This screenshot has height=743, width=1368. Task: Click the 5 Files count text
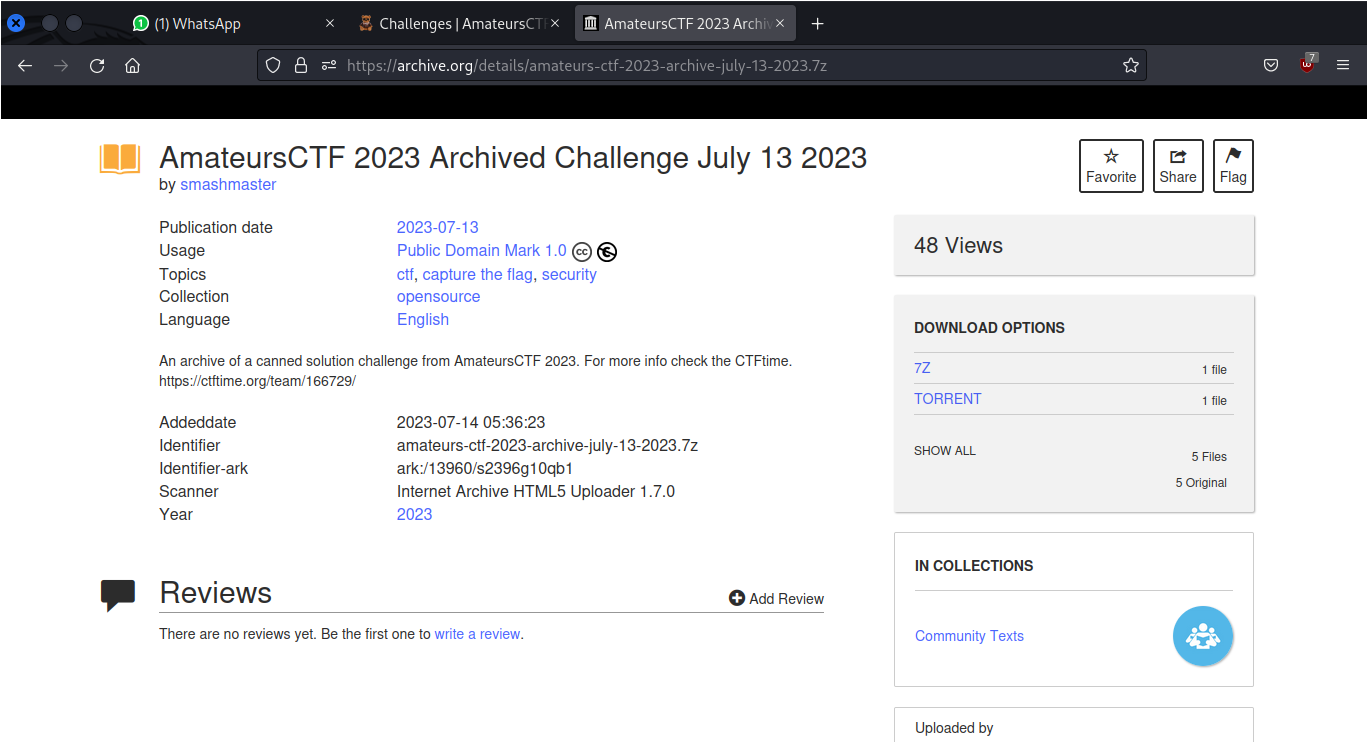1209,457
